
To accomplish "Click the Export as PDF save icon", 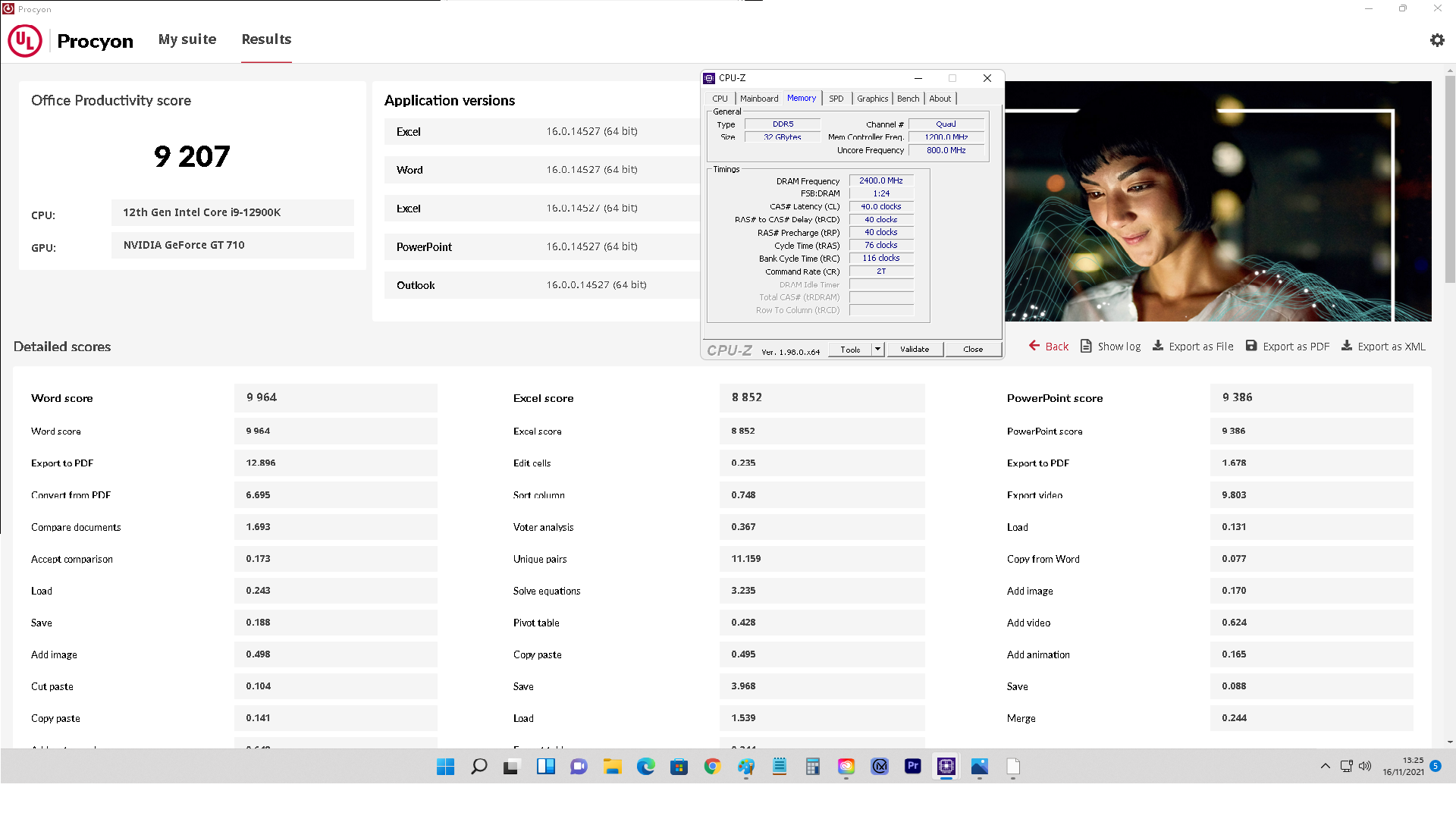I will tap(1252, 346).
